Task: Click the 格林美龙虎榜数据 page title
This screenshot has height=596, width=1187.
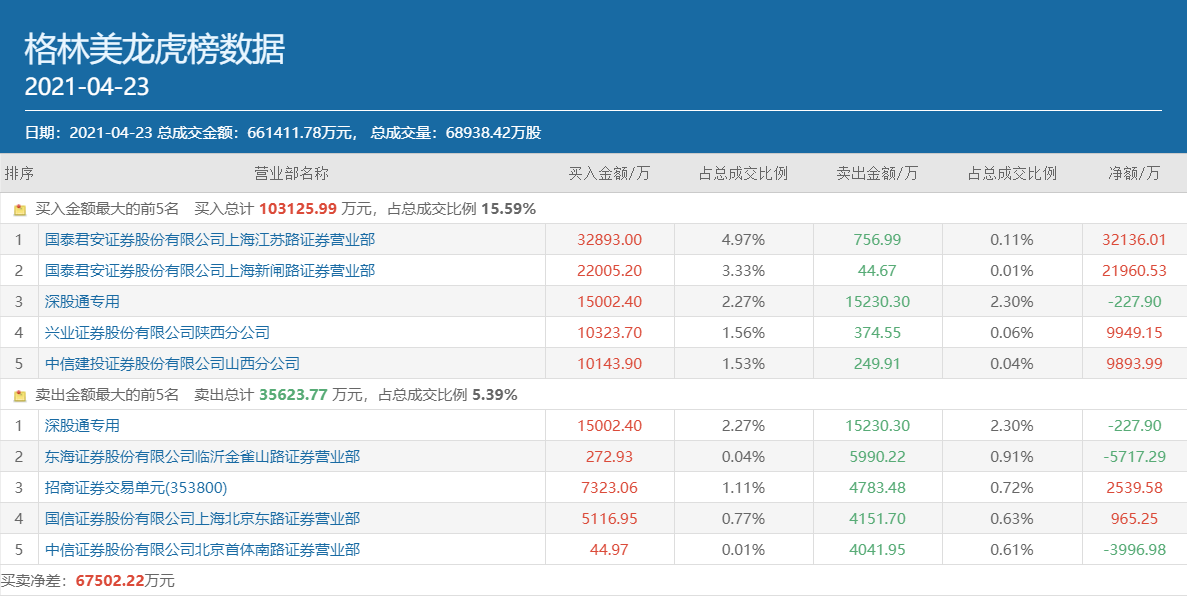Action: (x=154, y=49)
